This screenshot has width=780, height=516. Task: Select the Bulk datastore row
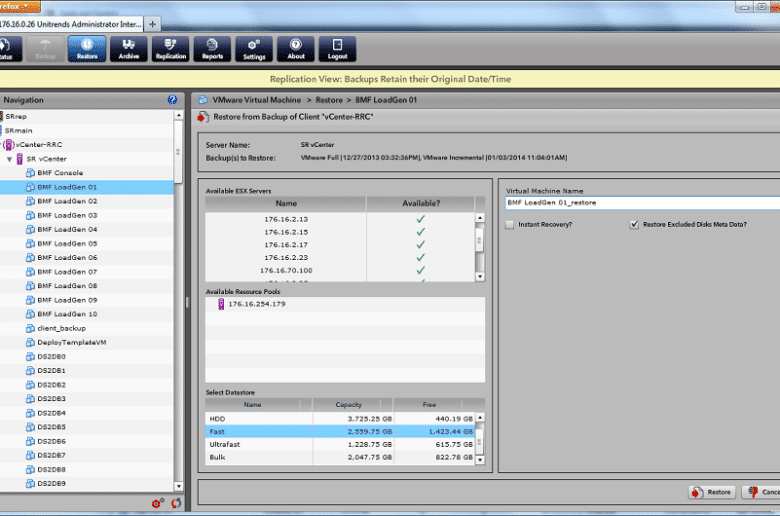pyautogui.click(x=340, y=457)
